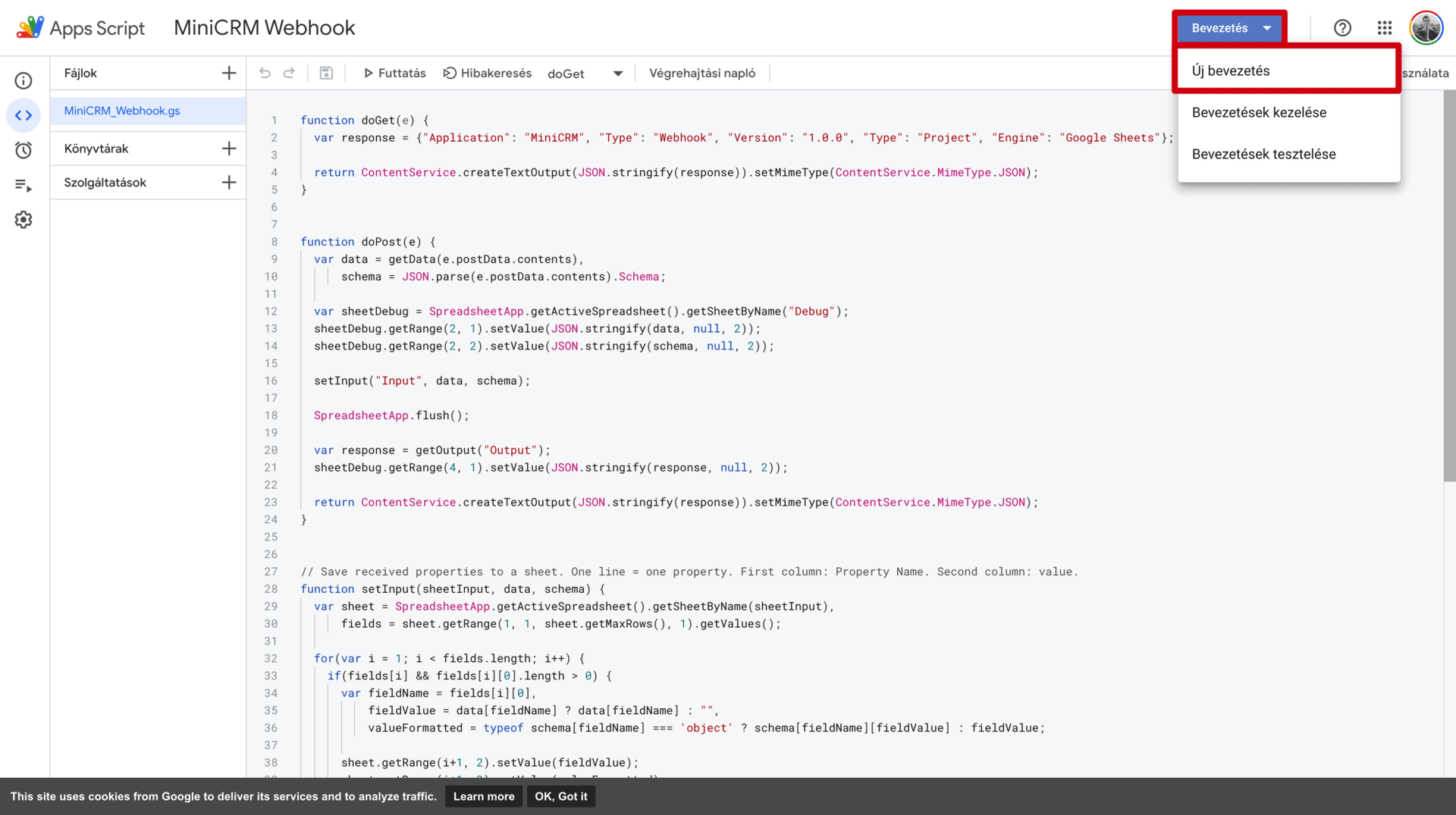Open the doGet function selector dropdown
1456x815 pixels.
[585, 74]
